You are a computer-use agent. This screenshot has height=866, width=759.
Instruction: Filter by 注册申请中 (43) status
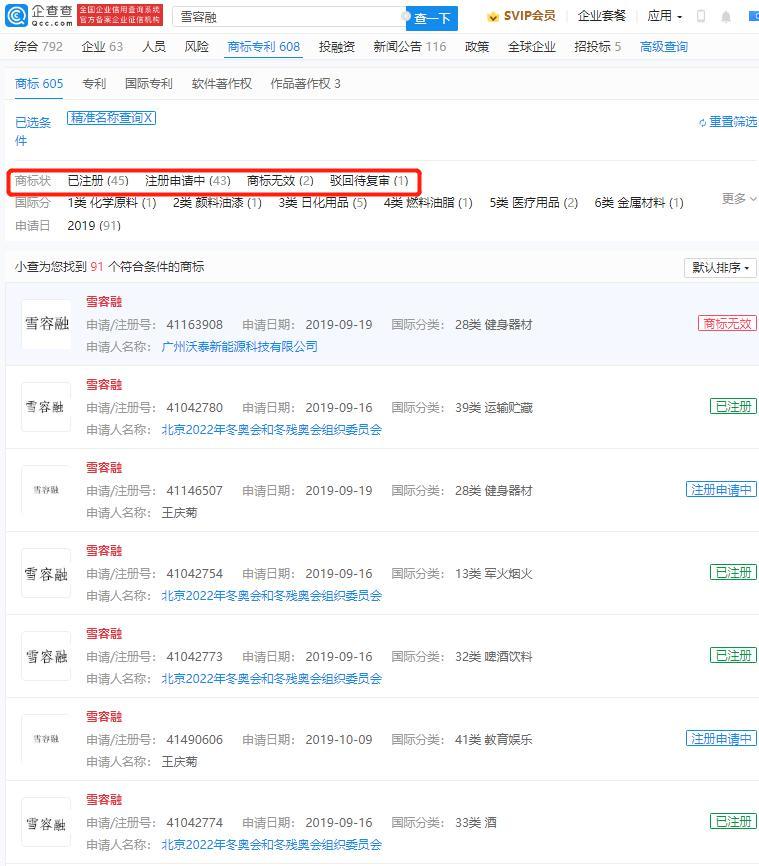tap(187, 181)
